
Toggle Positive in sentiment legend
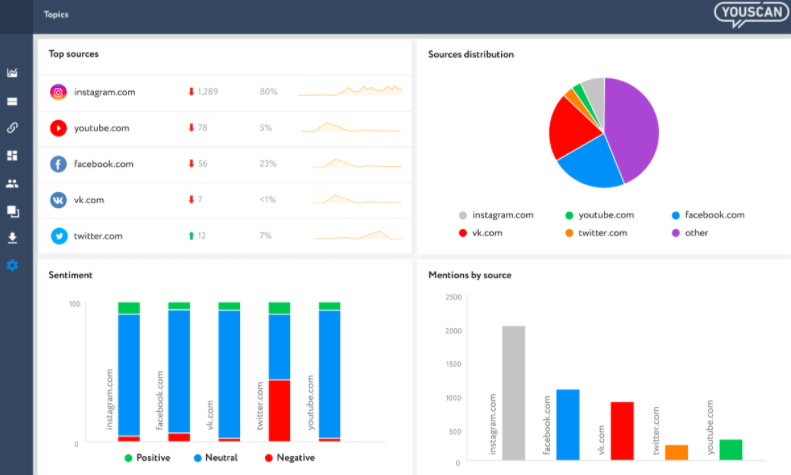(147, 458)
